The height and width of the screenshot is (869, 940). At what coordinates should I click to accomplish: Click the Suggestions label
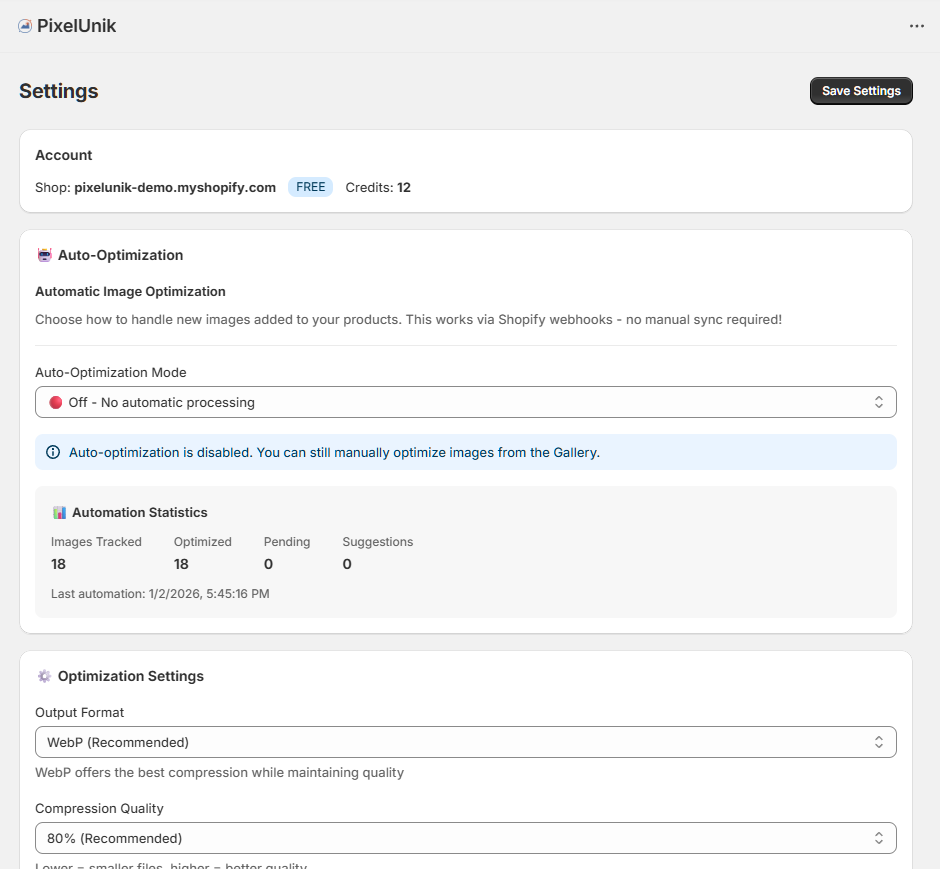(x=378, y=542)
